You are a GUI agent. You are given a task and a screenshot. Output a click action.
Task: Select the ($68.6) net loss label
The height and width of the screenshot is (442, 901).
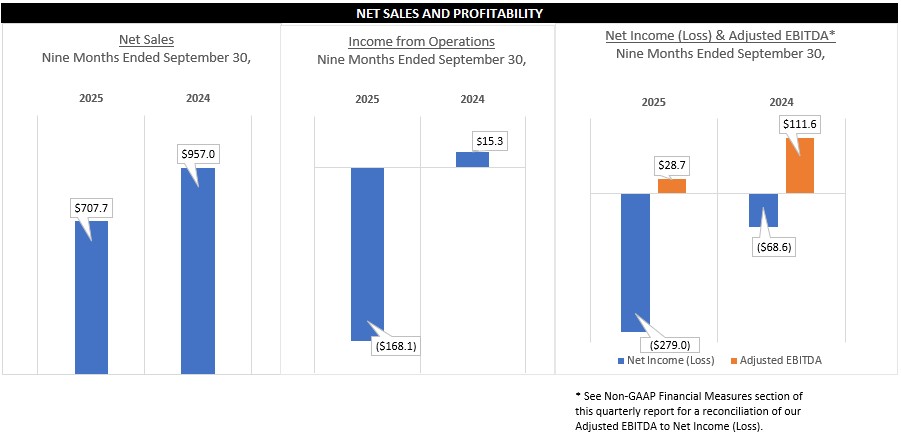coord(772,246)
